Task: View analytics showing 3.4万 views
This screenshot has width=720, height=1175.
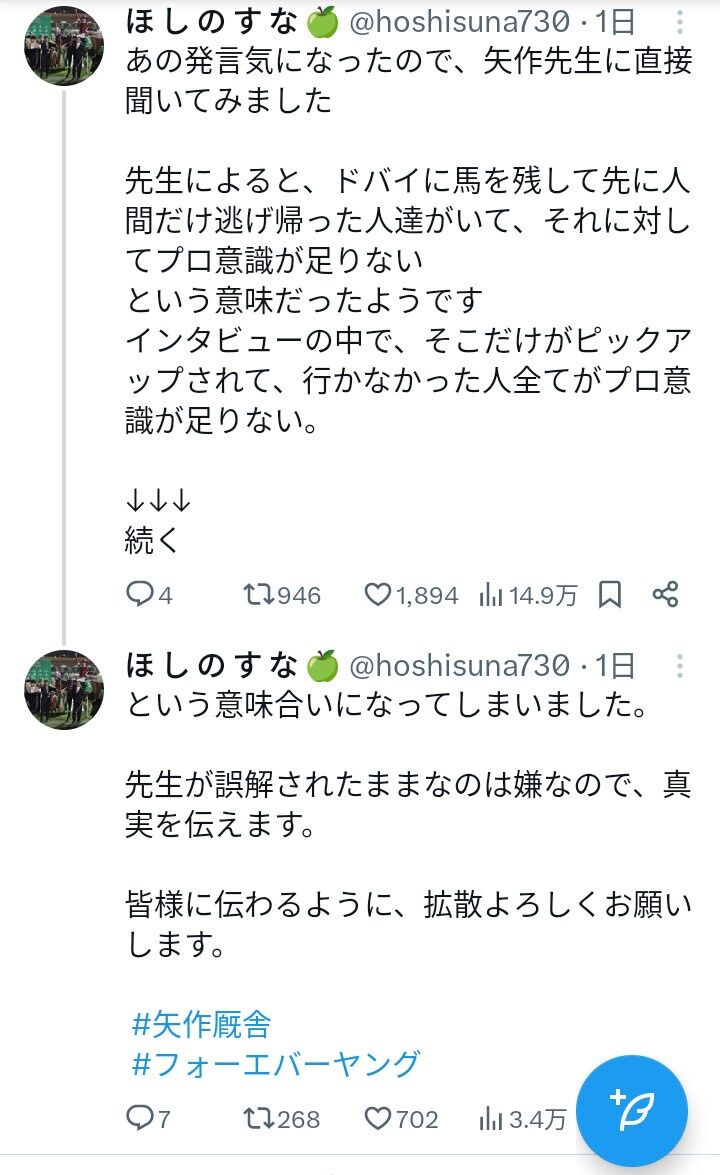Action: [522, 1120]
